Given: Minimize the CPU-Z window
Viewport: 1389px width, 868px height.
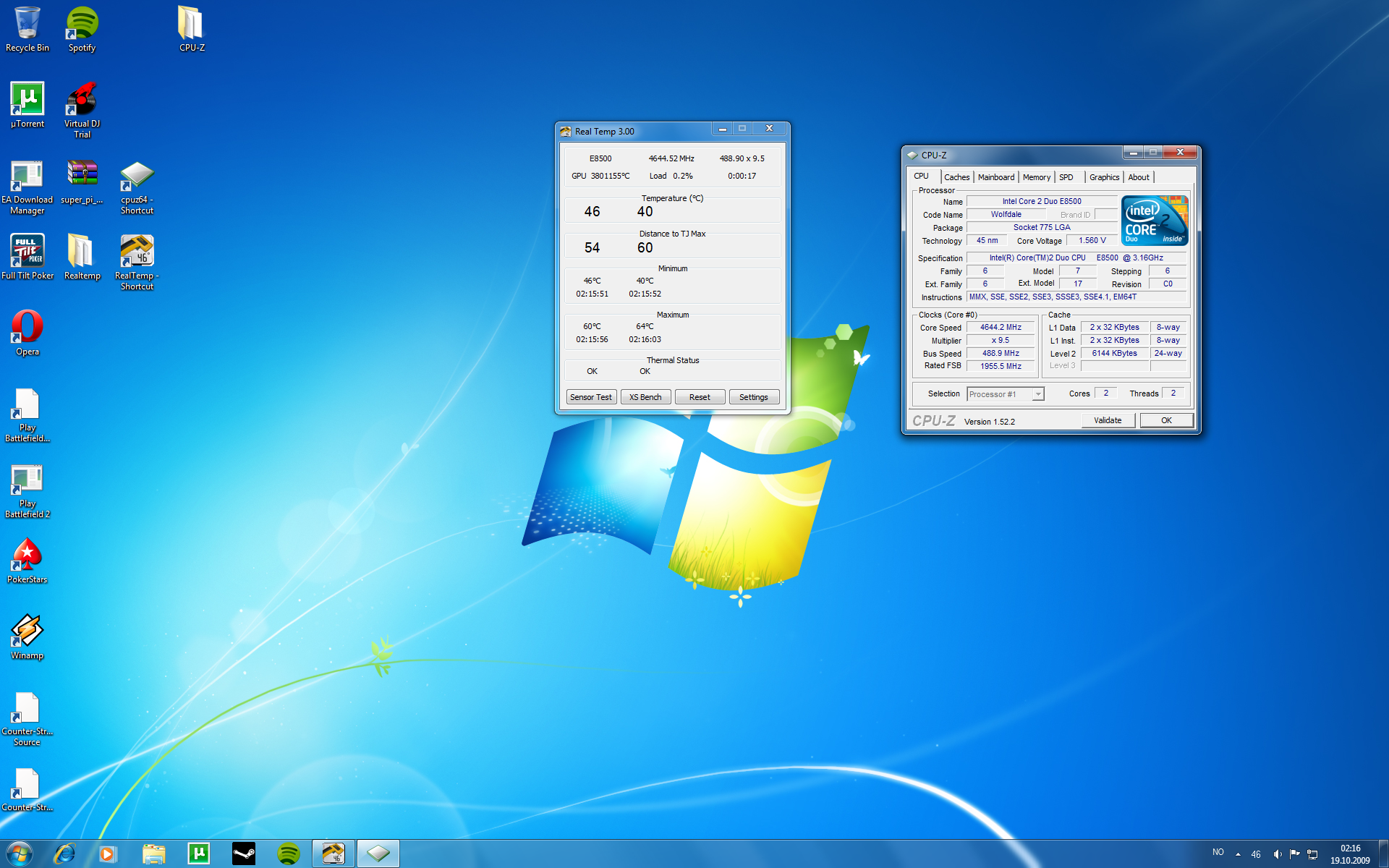Looking at the screenshot, I should pos(1134,153).
